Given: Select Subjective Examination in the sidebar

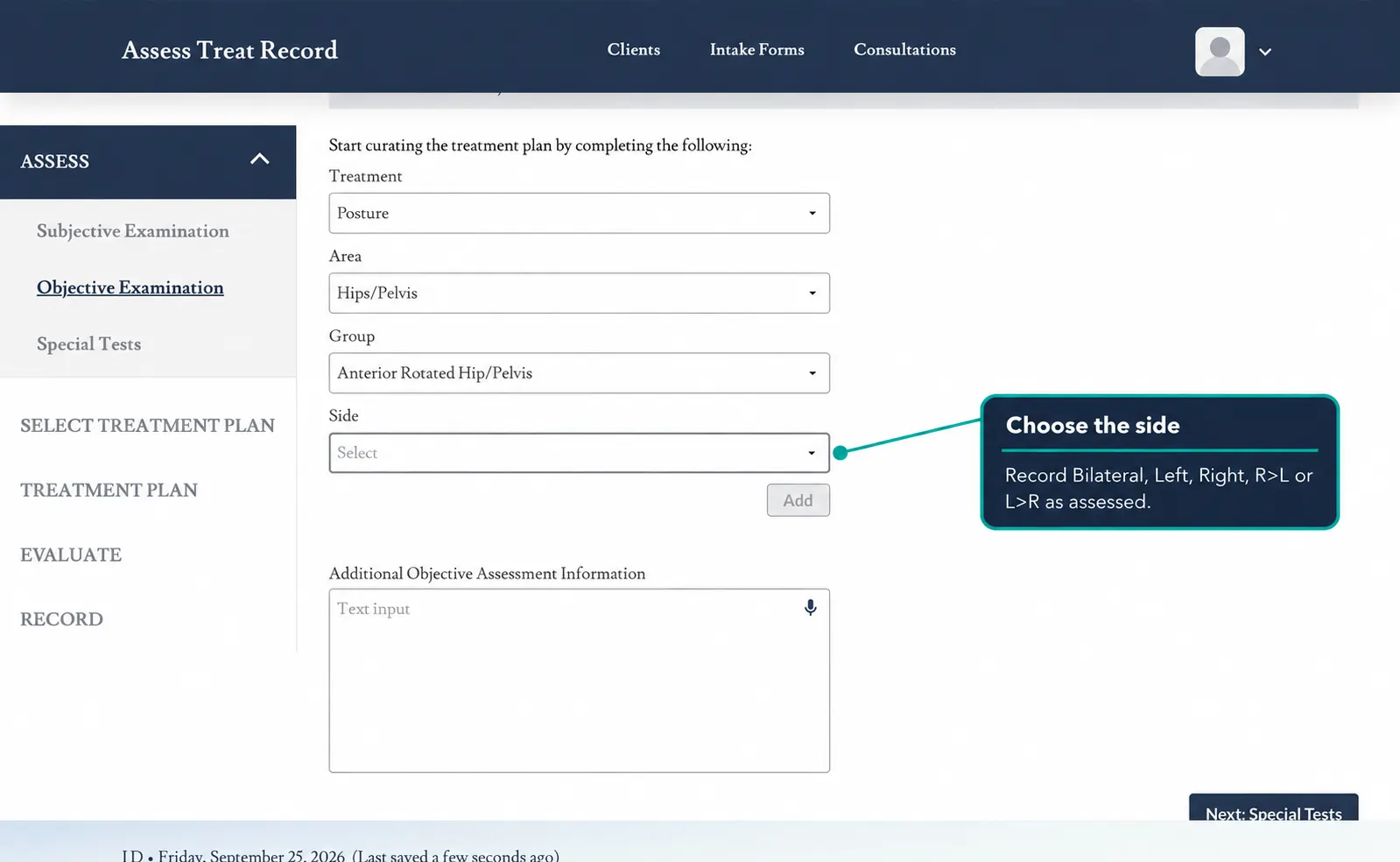Looking at the screenshot, I should pyautogui.click(x=133, y=231).
